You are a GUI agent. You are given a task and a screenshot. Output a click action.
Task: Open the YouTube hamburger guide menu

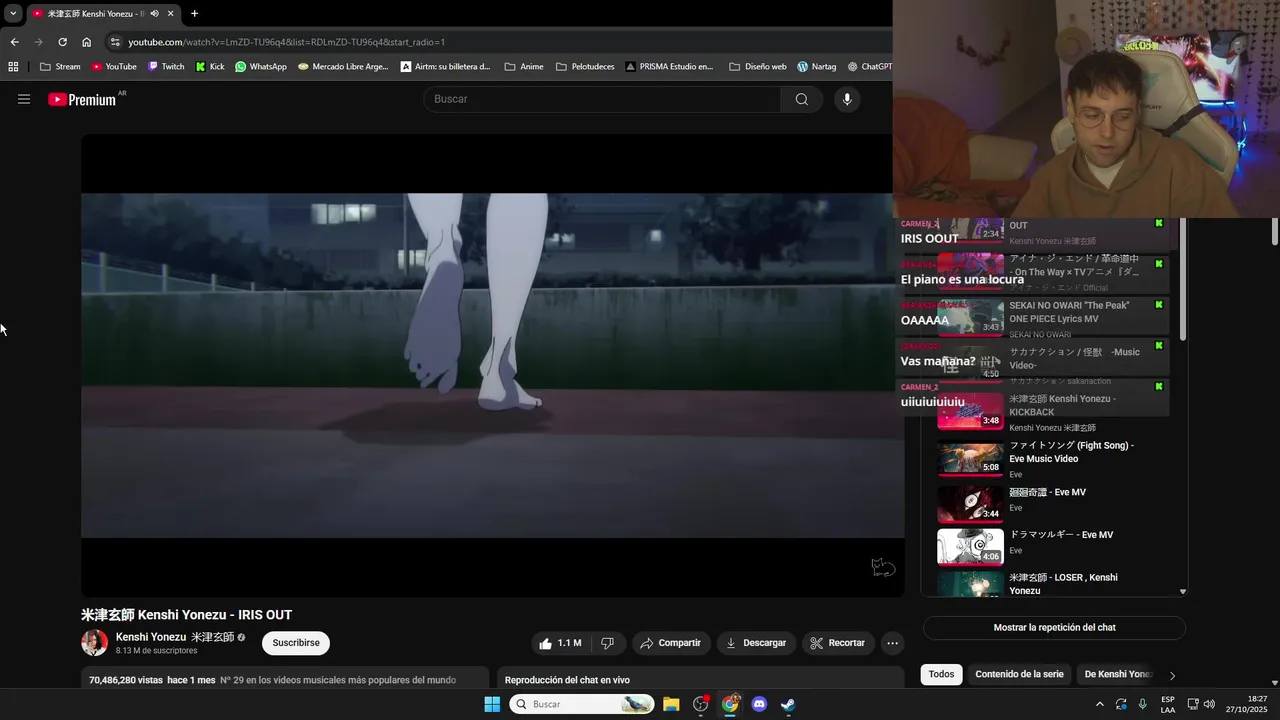click(x=24, y=99)
